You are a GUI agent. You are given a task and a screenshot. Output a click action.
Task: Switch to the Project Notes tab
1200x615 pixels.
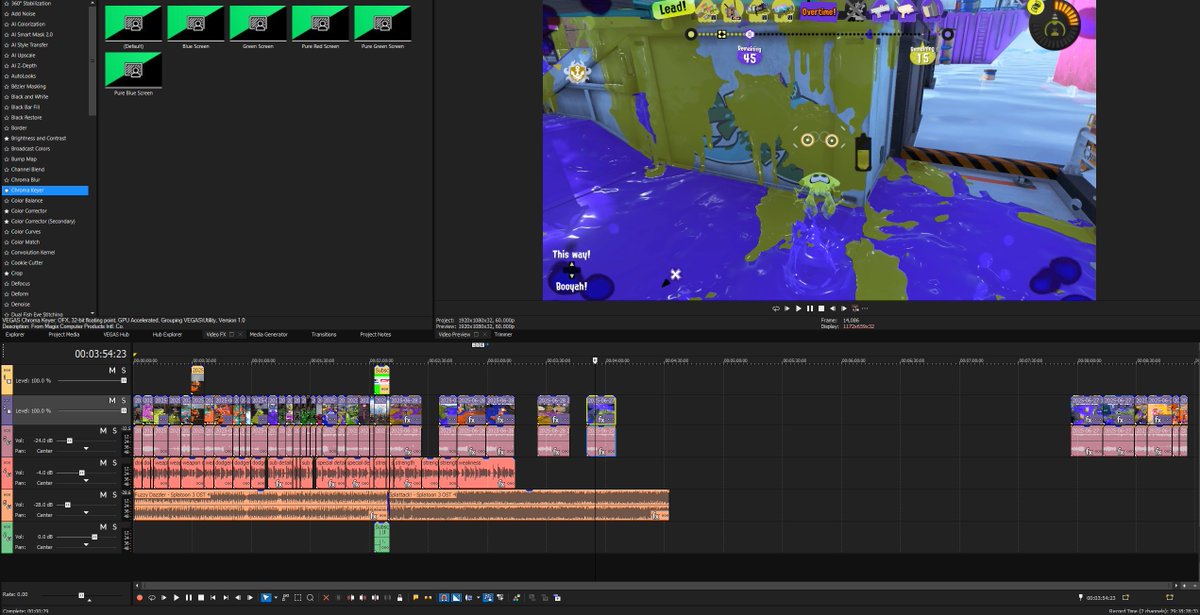[376, 334]
